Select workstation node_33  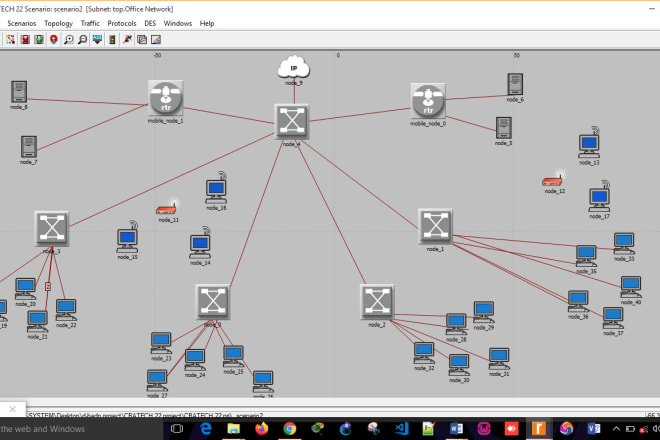[624, 244]
